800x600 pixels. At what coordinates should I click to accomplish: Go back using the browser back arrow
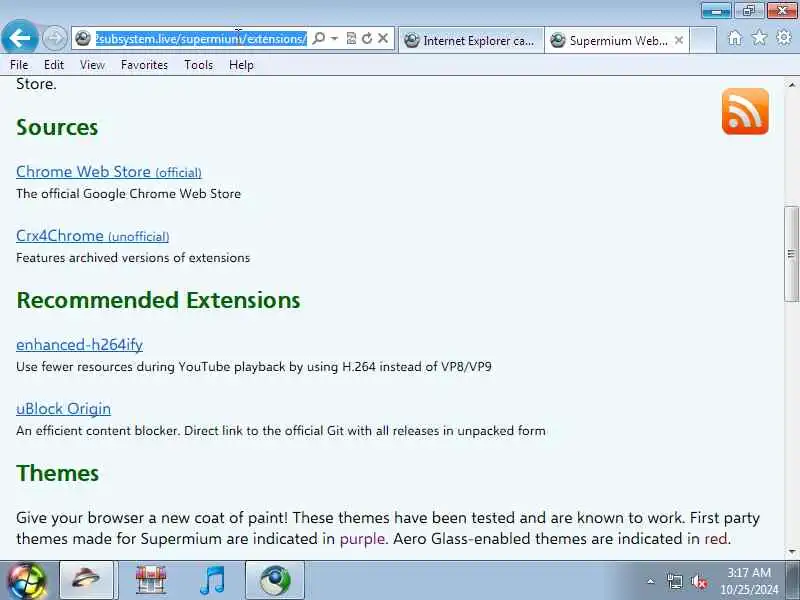point(19,37)
